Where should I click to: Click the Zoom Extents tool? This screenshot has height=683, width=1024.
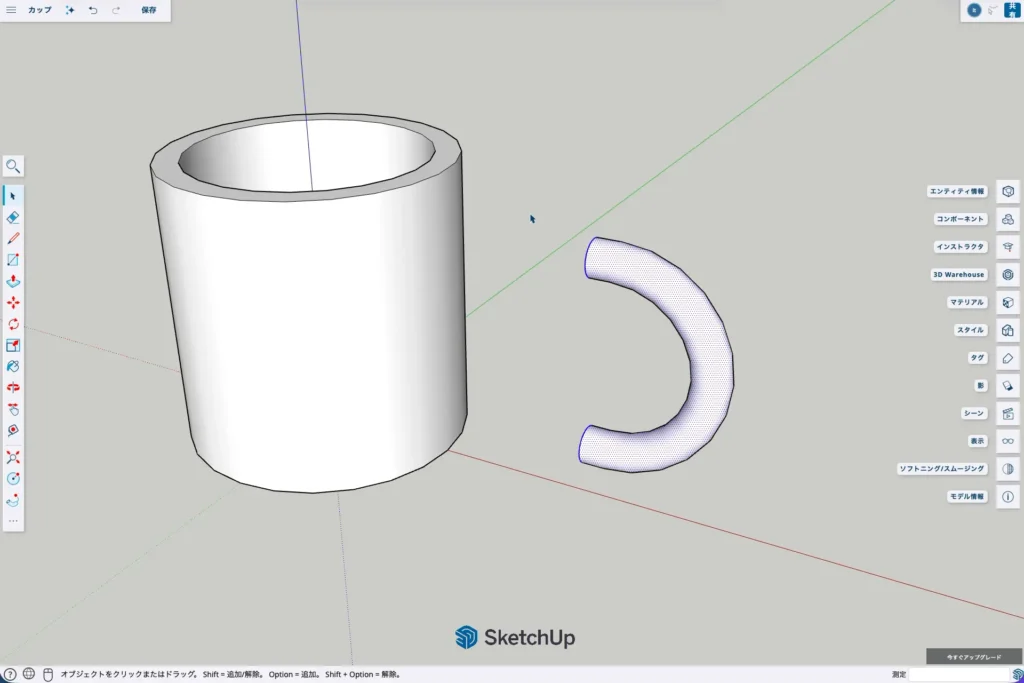[x=13, y=457]
